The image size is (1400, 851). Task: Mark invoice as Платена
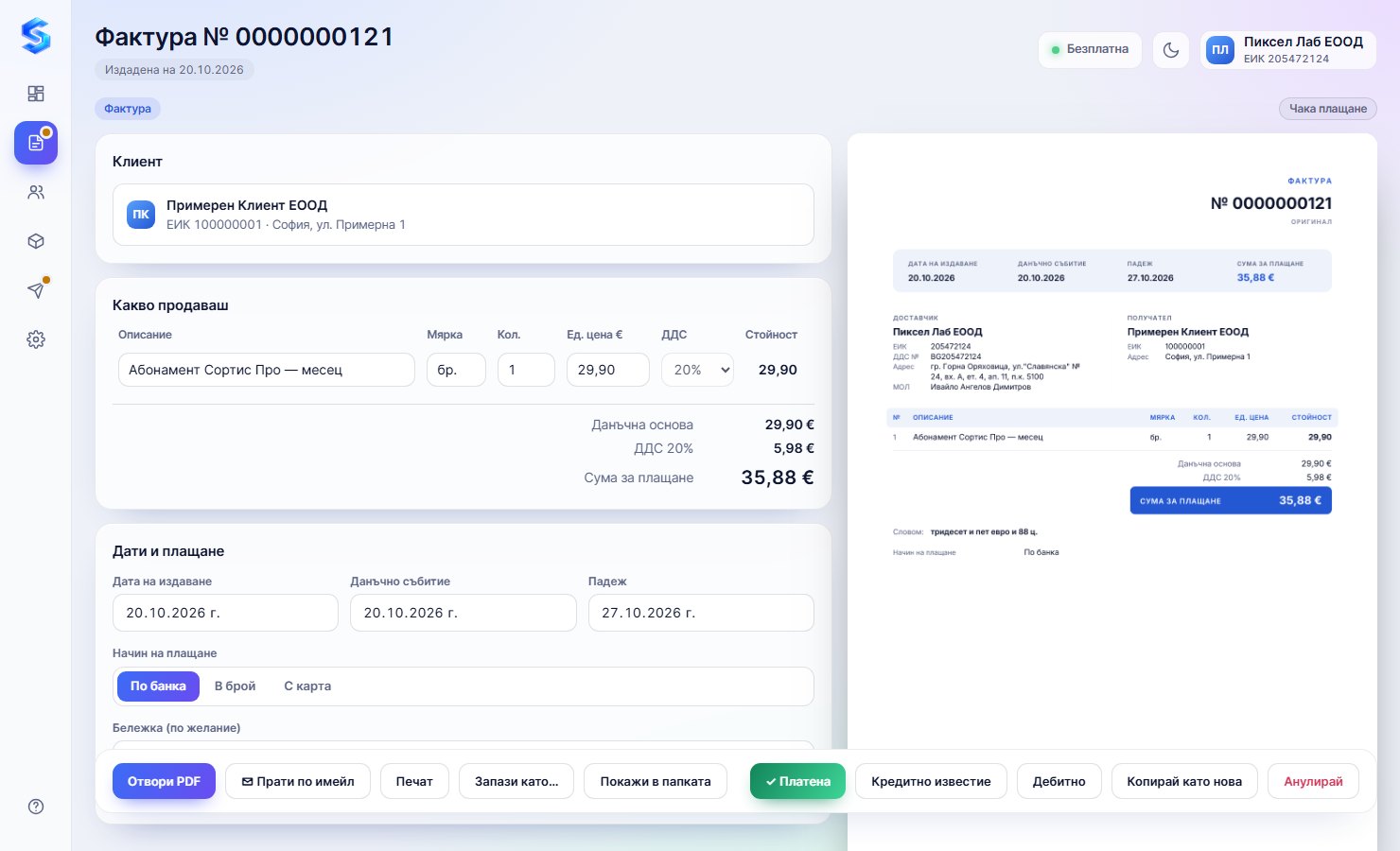point(797,781)
